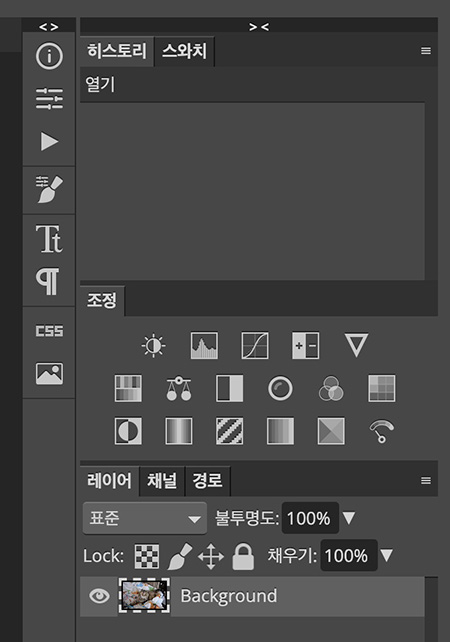
Task: Open the 불투명도 slider arrow
Action: pos(349,518)
